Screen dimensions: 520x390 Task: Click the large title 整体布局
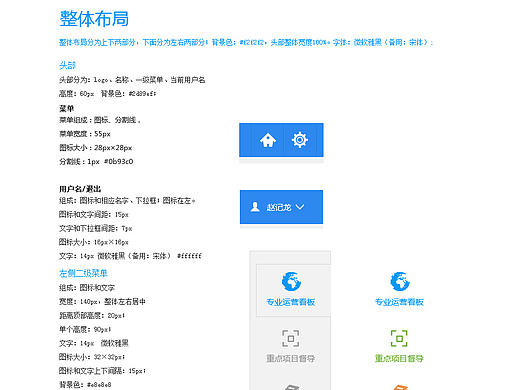coord(94,18)
